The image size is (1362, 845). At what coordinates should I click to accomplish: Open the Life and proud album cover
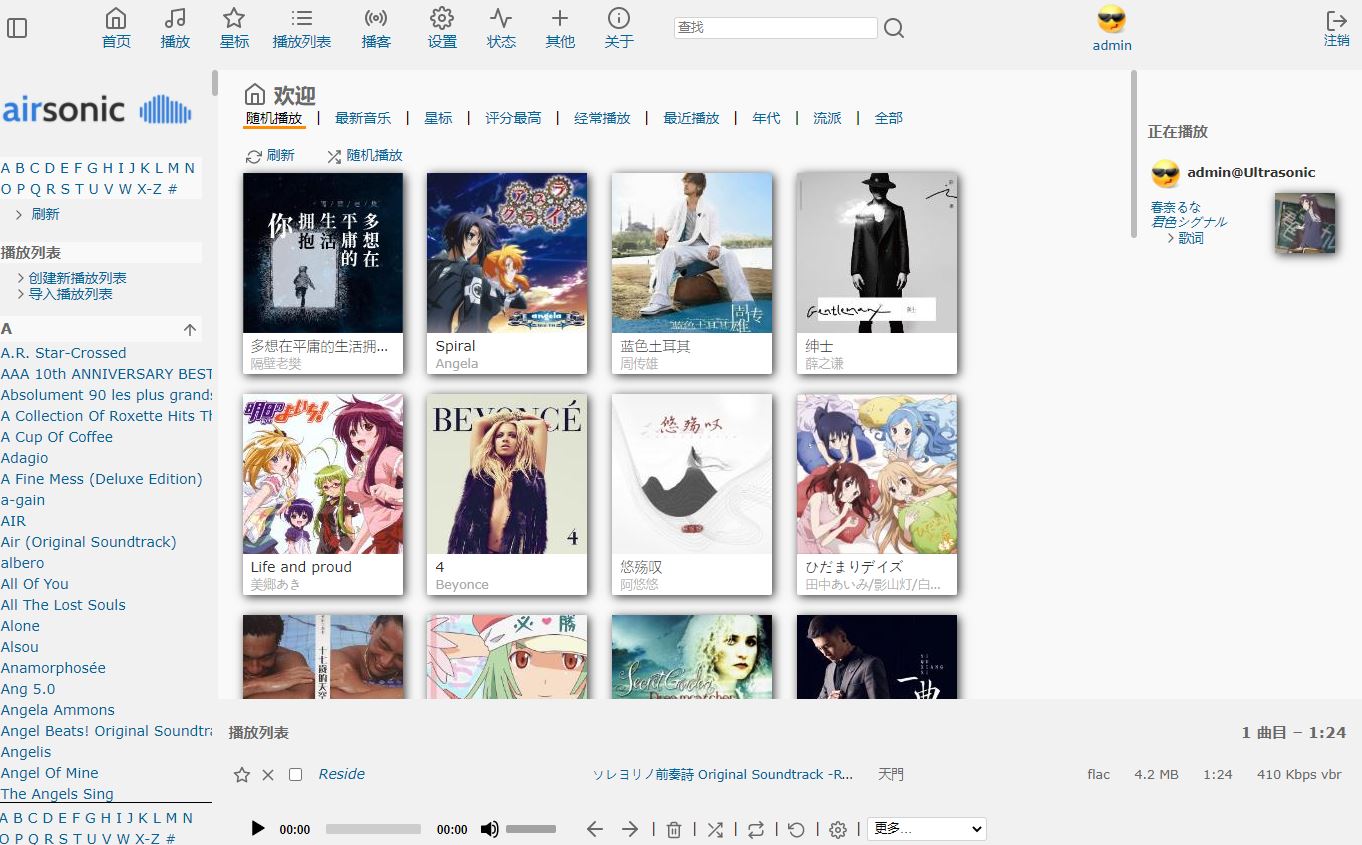tap(323, 474)
